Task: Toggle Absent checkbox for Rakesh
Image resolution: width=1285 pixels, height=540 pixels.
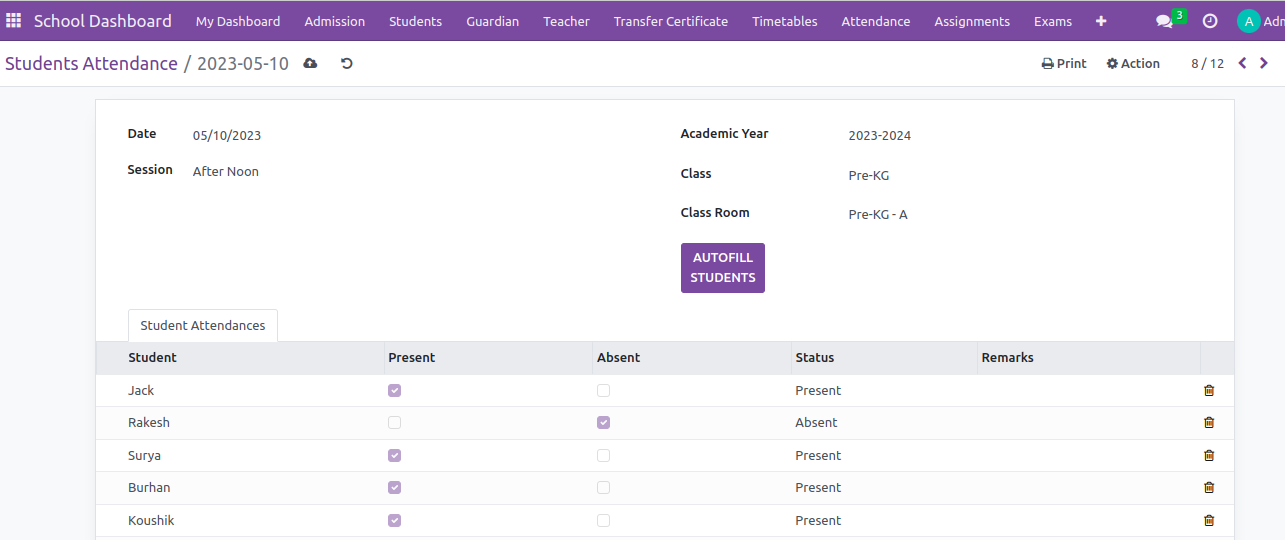Action: point(603,423)
